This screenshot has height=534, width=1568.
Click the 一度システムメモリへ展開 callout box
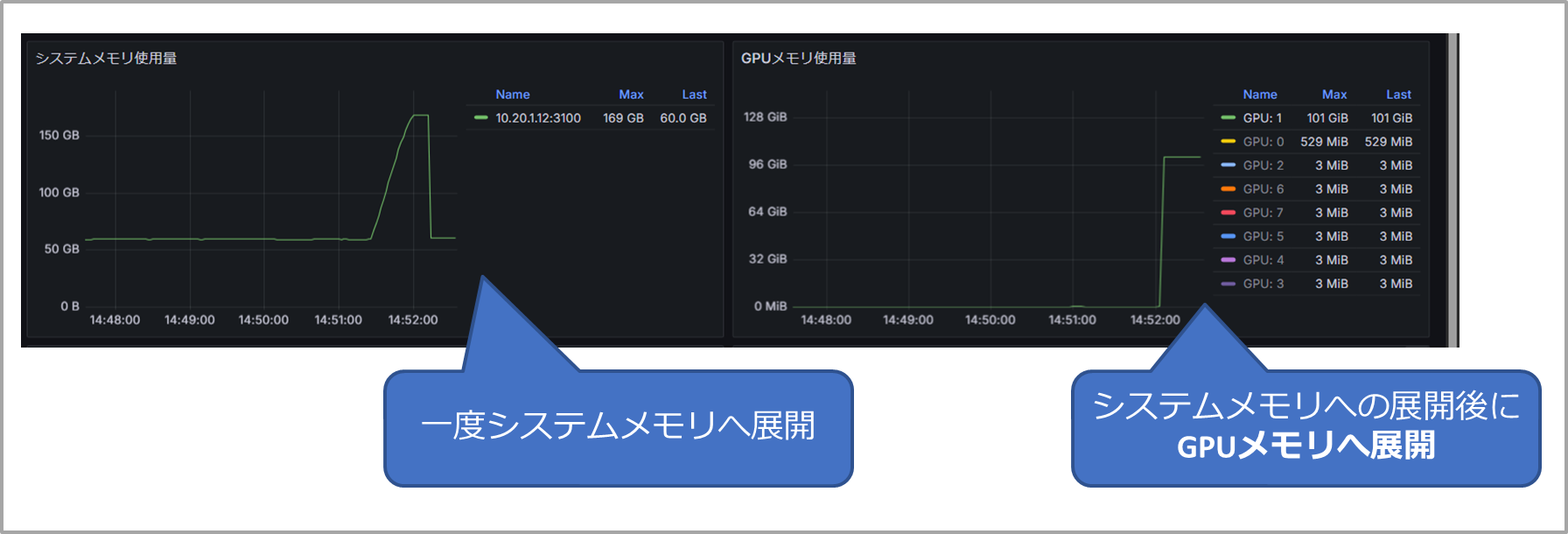click(x=618, y=427)
